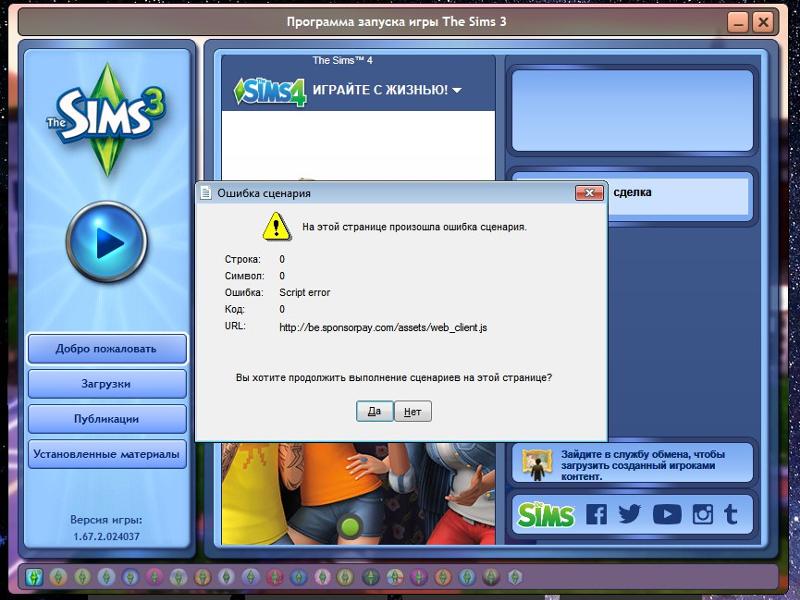Screen dimensions: 800x600
Task: Click Нет to stop scripts
Action: tap(413, 411)
